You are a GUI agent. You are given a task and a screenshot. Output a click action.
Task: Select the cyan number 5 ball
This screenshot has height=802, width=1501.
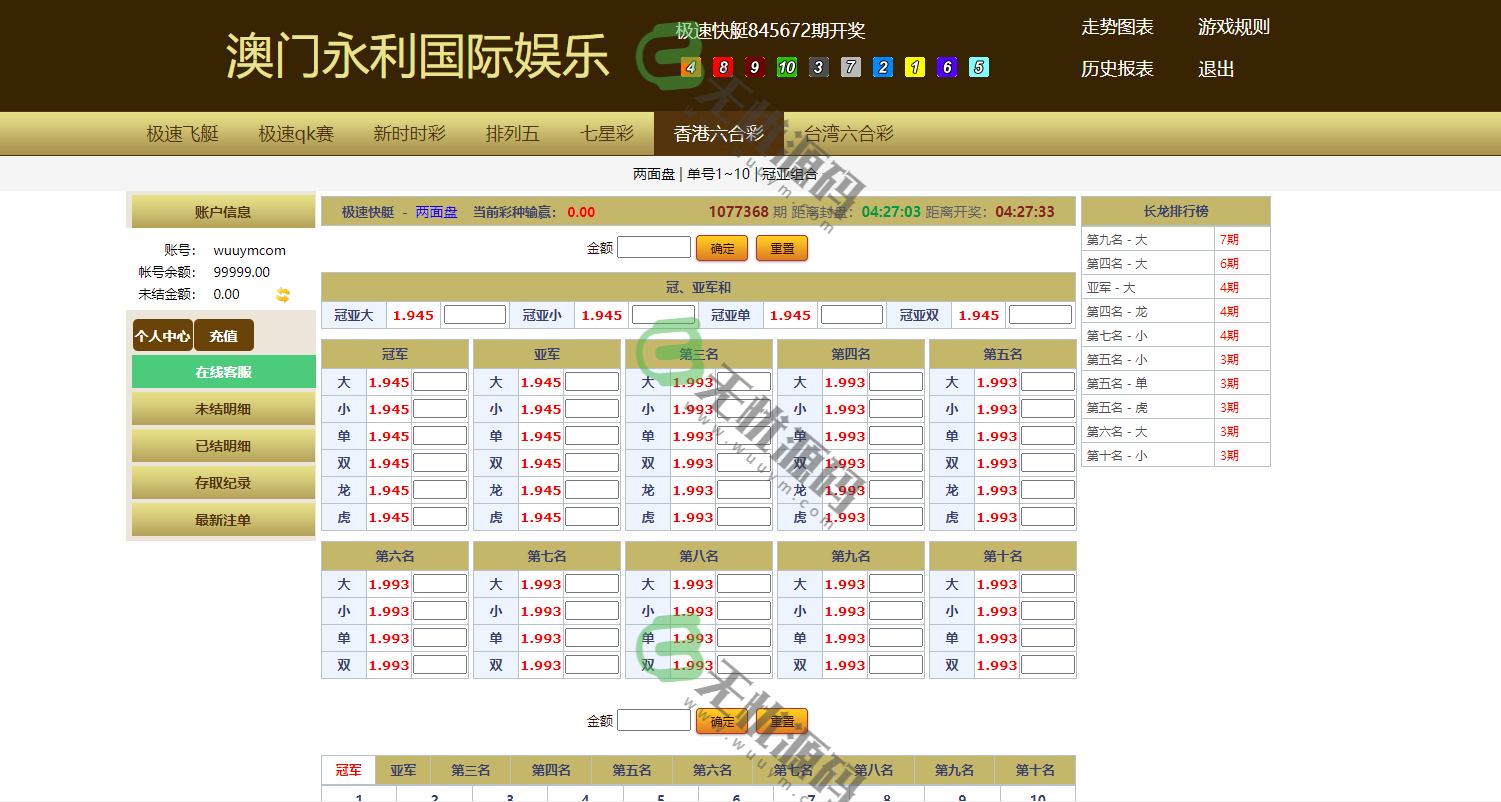point(978,67)
